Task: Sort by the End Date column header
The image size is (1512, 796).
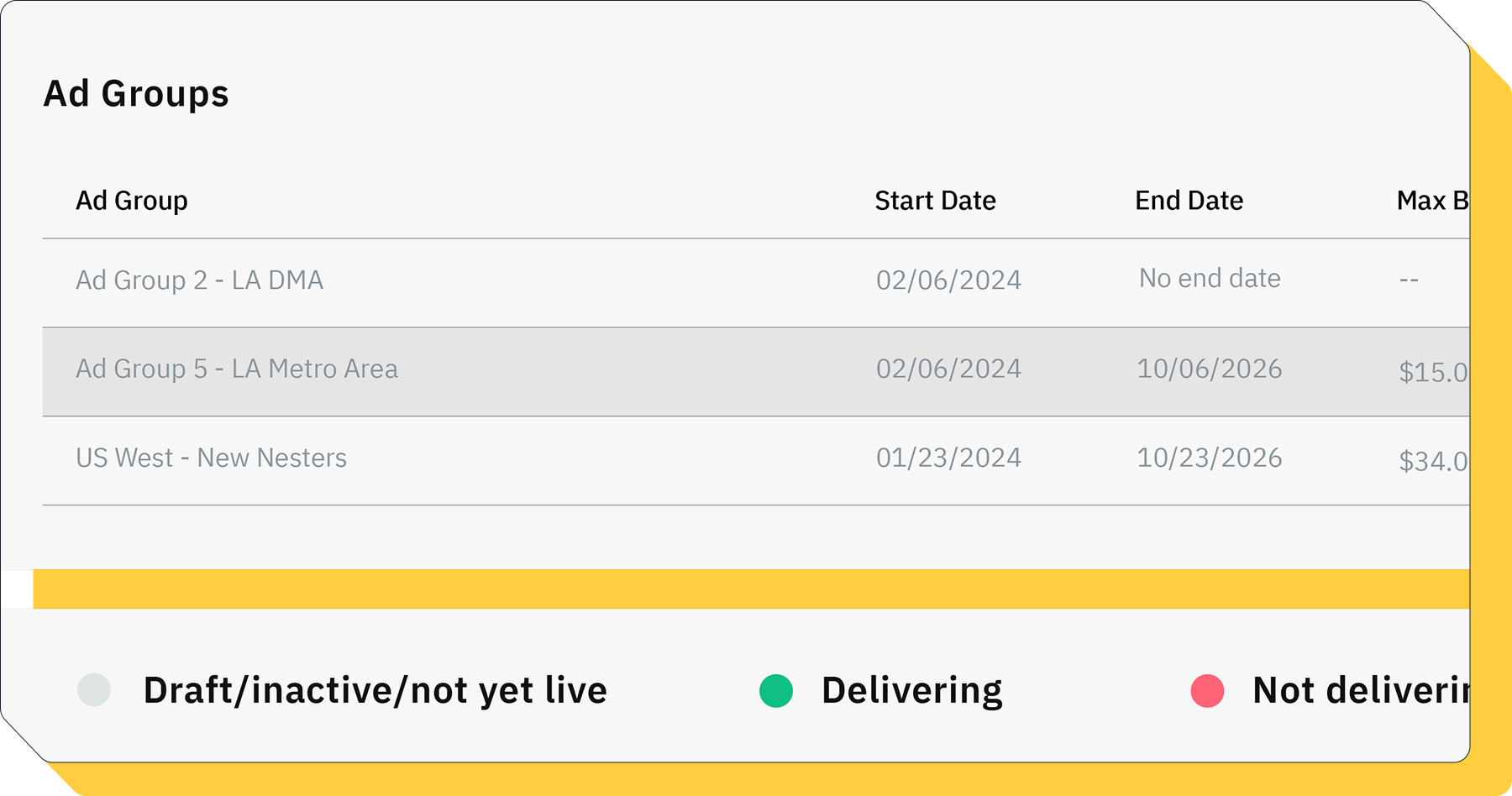Action: [1189, 201]
